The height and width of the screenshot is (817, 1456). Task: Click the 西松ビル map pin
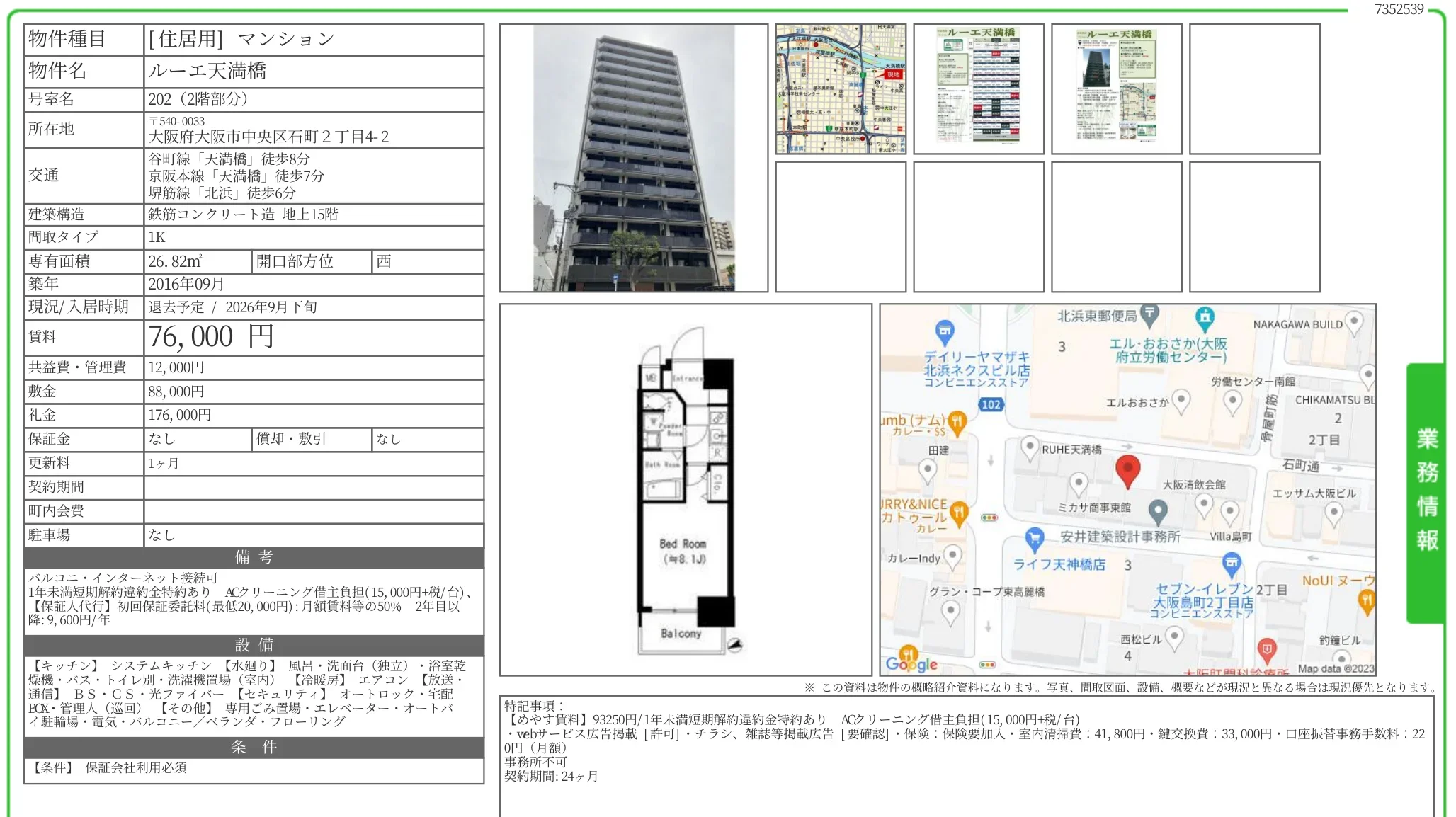point(1174,638)
